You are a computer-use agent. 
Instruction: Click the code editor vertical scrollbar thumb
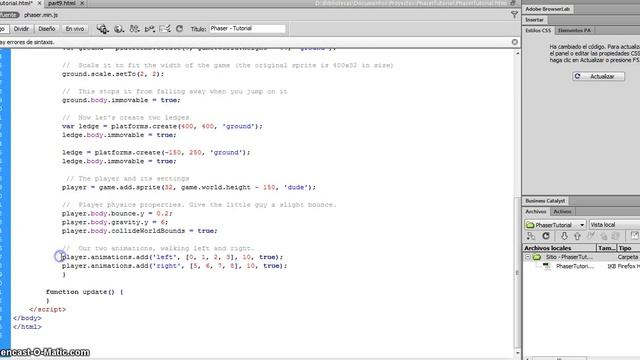(518, 273)
